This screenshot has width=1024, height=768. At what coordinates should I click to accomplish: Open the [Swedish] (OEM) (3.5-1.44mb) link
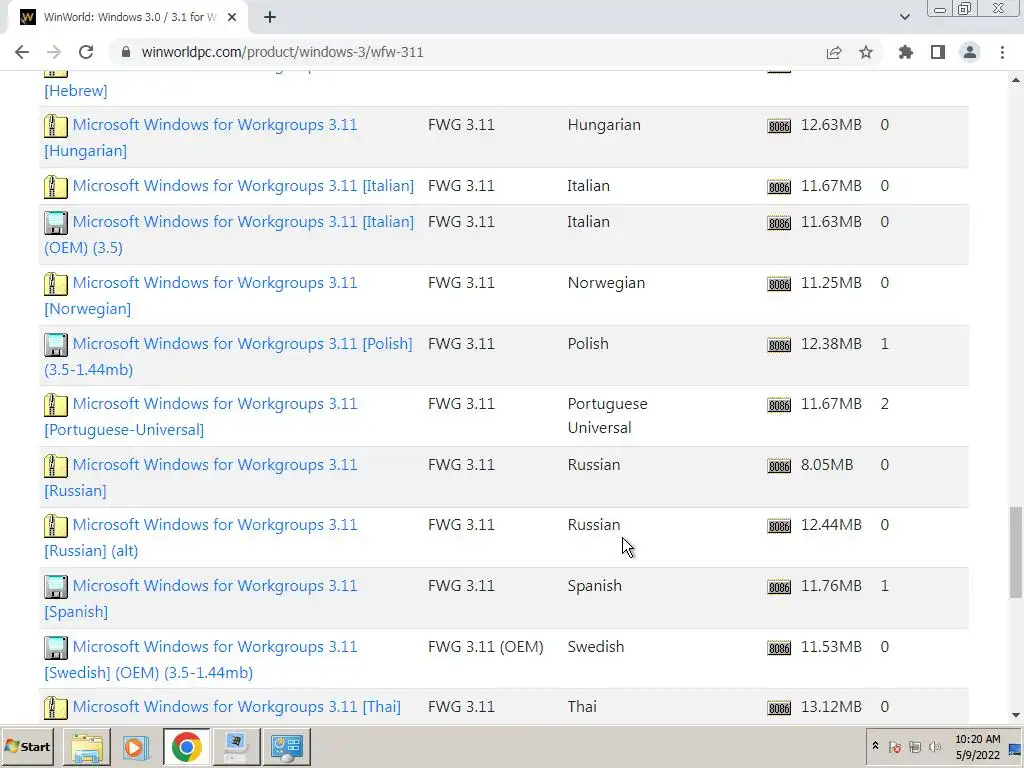tap(148, 673)
